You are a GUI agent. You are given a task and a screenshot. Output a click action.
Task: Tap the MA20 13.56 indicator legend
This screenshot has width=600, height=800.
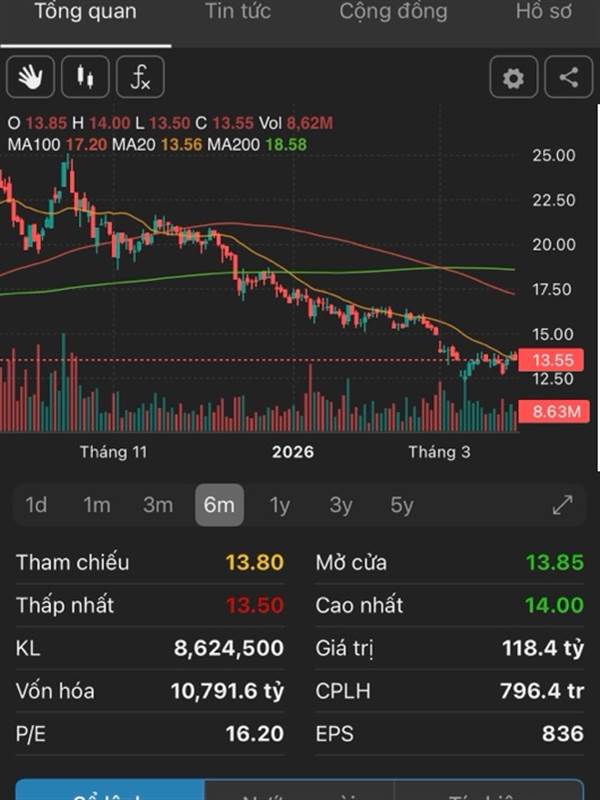pyautogui.click(x=157, y=144)
